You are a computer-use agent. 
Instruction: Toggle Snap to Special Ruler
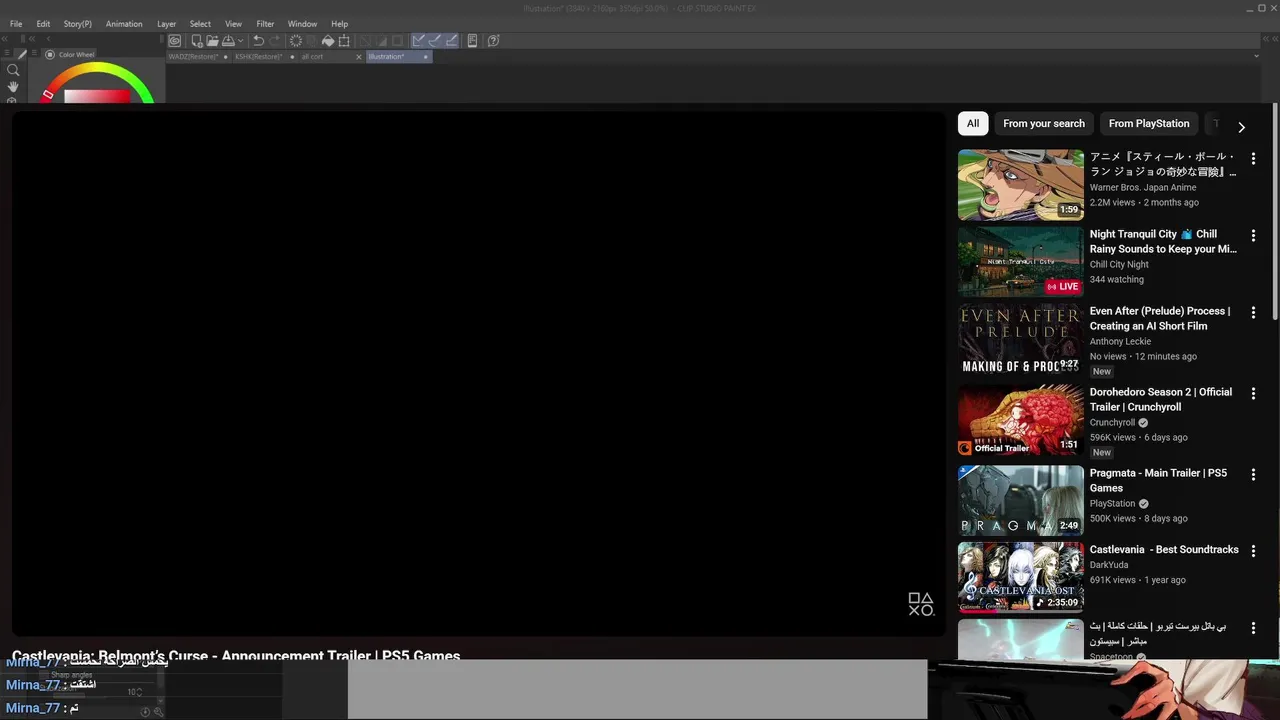pos(435,41)
